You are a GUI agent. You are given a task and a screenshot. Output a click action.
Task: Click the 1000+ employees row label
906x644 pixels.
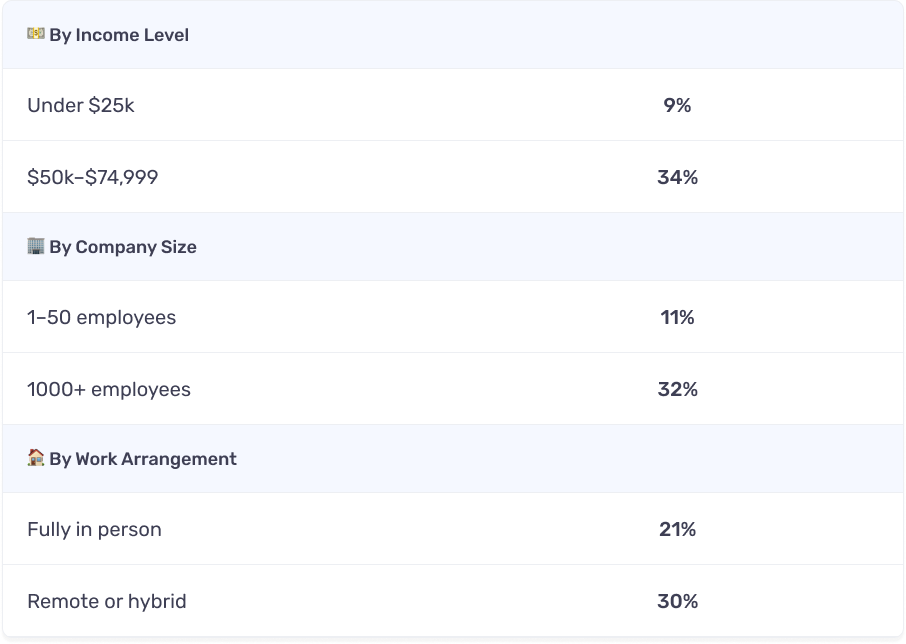coord(109,389)
